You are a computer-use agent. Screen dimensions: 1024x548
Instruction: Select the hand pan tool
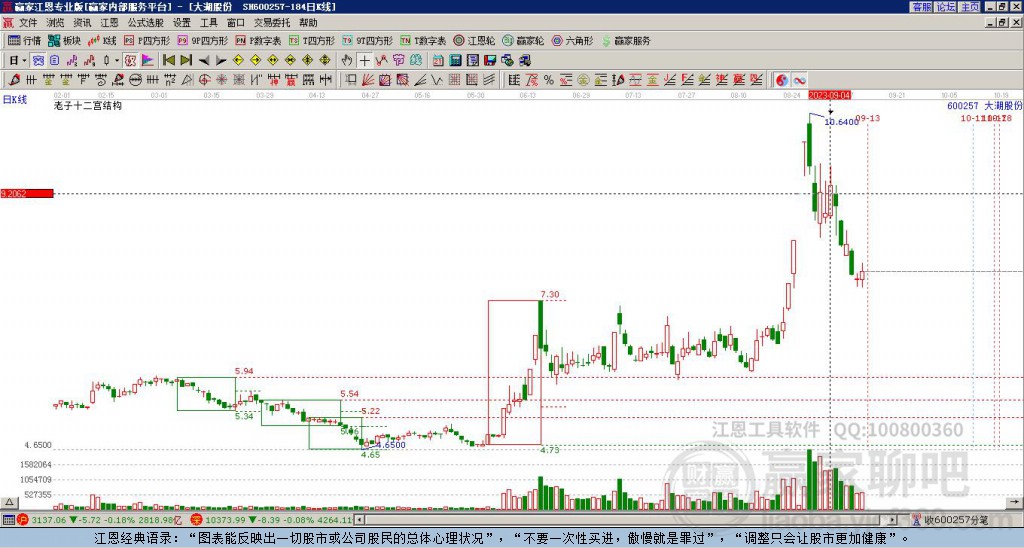click(347, 60)
